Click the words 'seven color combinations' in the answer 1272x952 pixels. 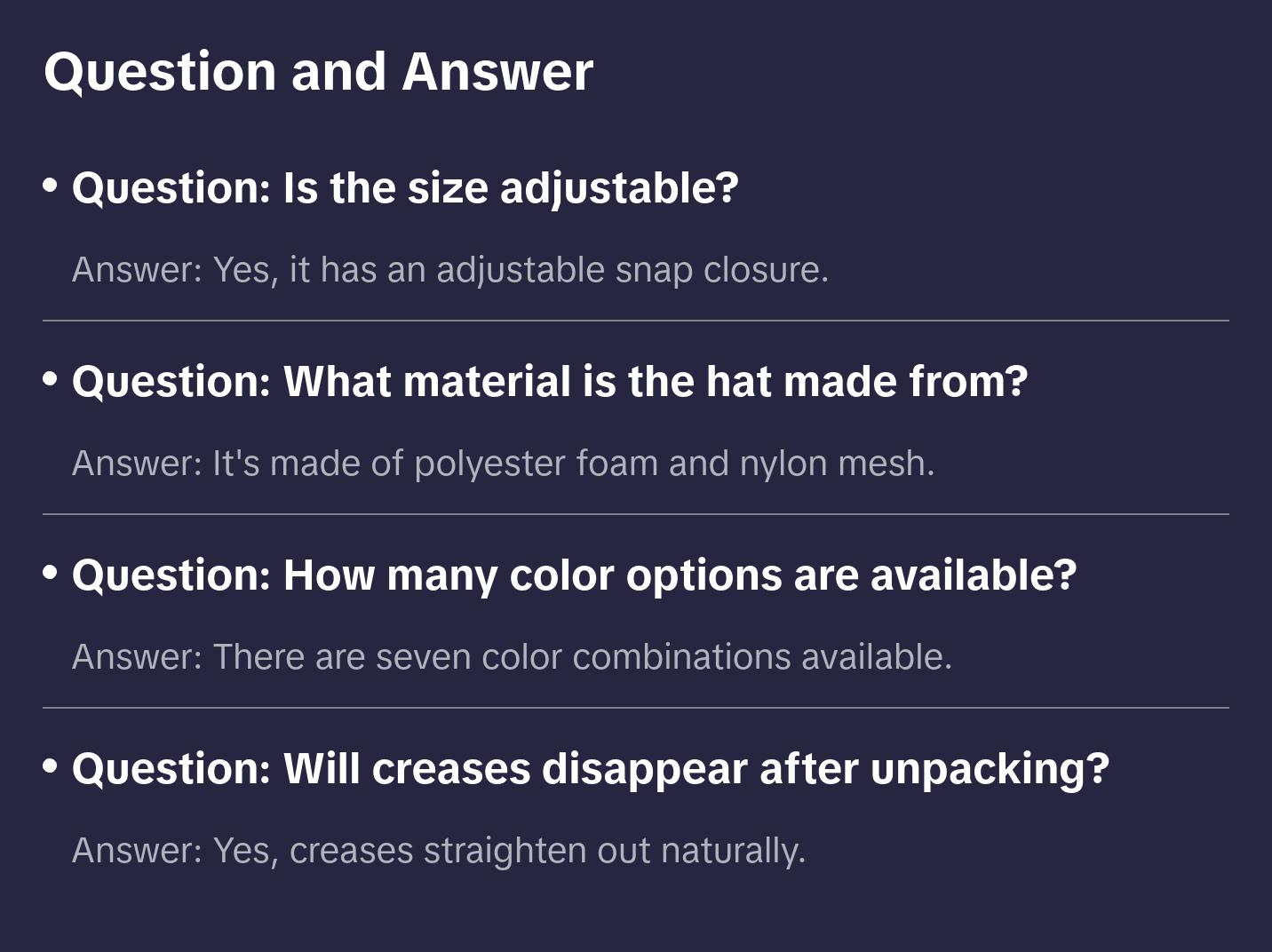pyautogui.click(x=583, y=657)
